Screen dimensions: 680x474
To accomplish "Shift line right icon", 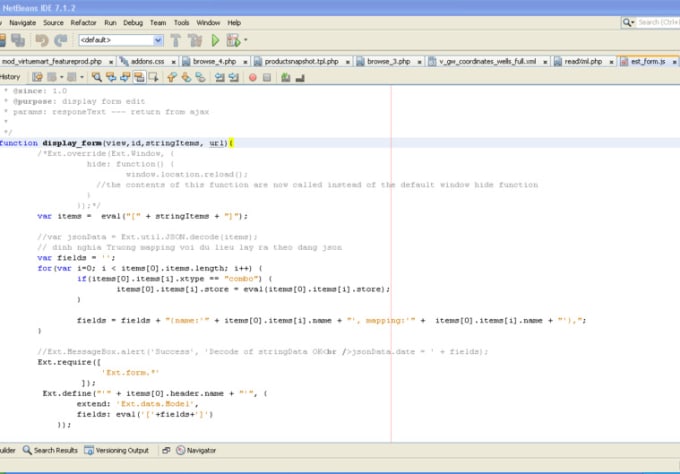I will (x=234, y=77).
